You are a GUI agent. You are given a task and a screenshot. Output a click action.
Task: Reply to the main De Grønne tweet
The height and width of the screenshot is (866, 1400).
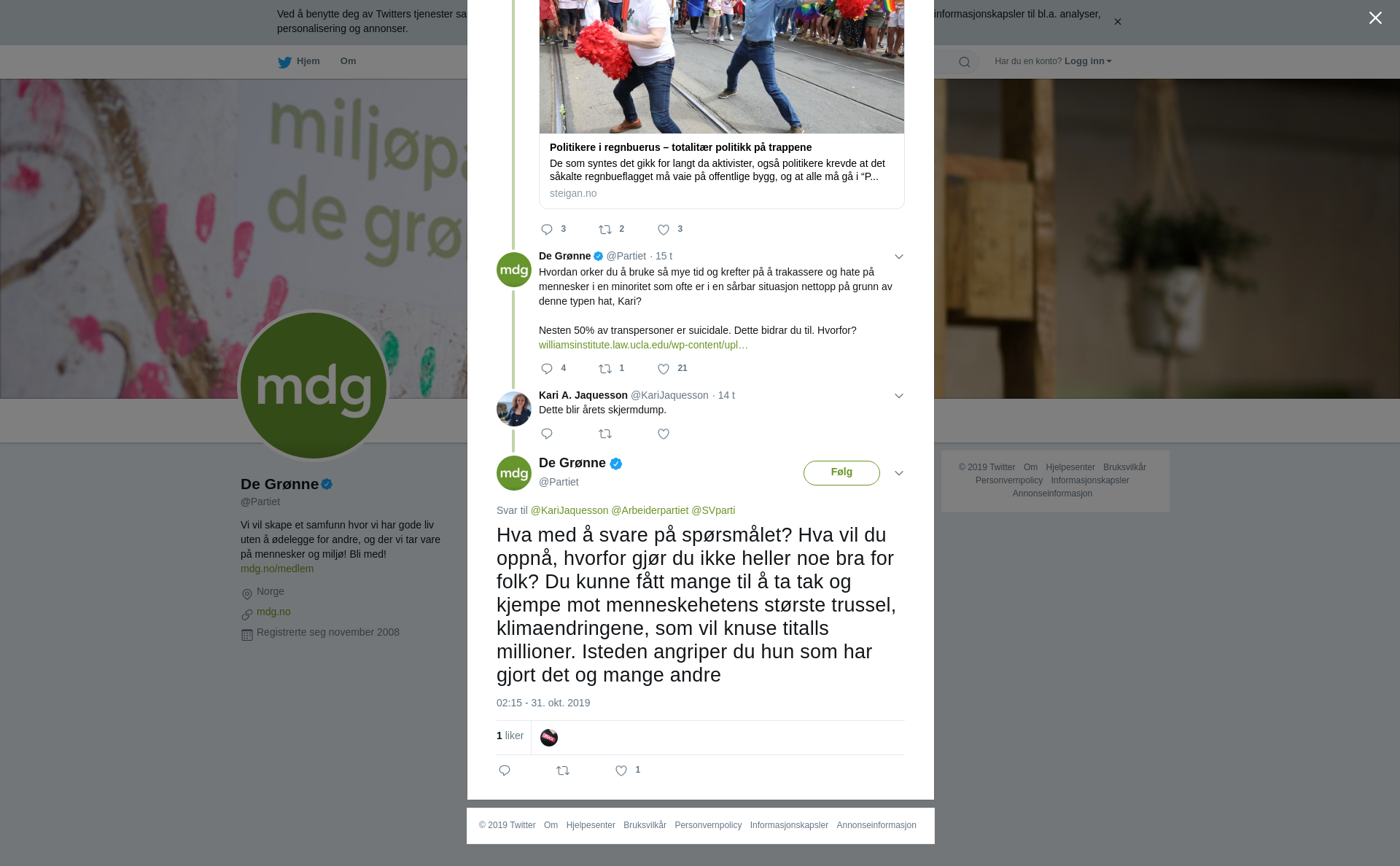[x=505, y=771]
